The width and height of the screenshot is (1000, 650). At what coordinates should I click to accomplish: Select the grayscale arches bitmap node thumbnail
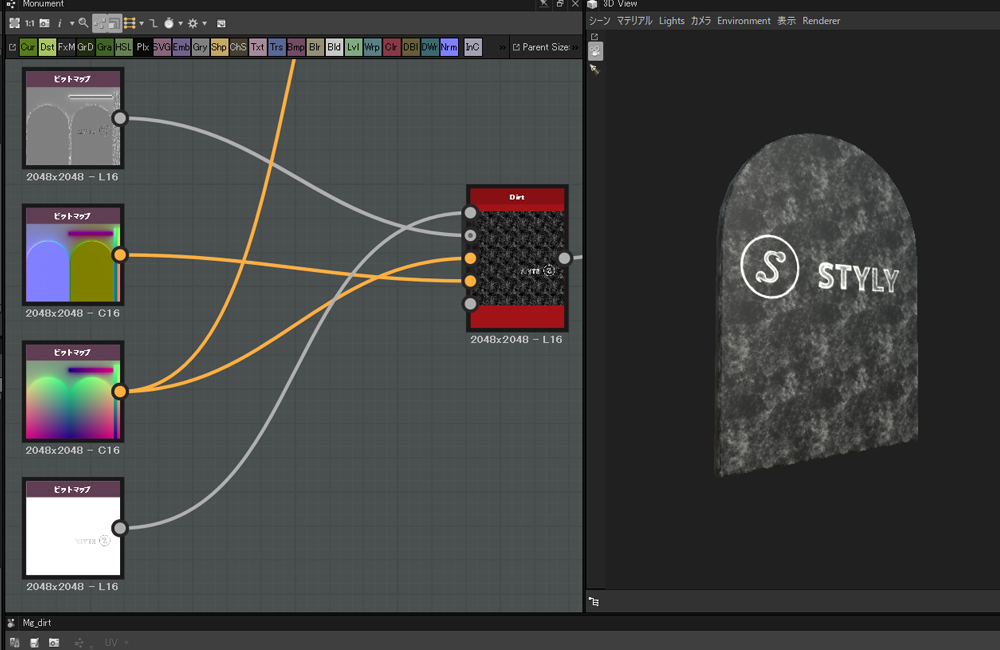[x=73, y=126]
